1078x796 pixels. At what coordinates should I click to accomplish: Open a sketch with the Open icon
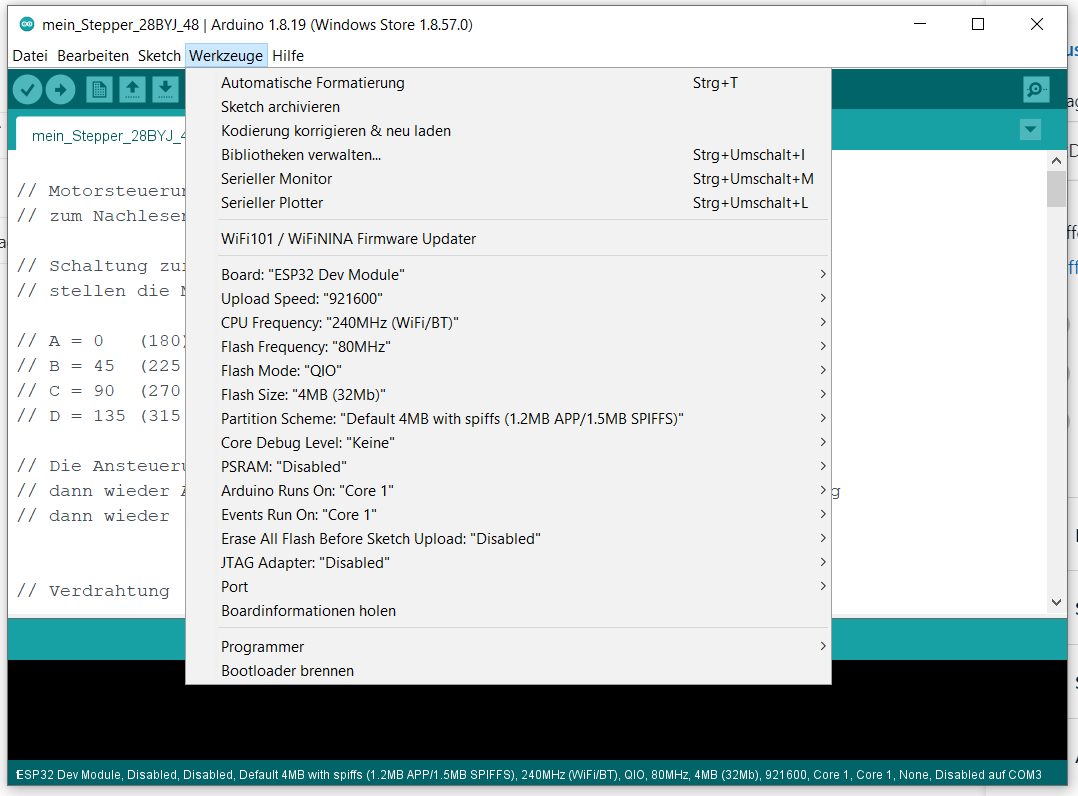132,89
